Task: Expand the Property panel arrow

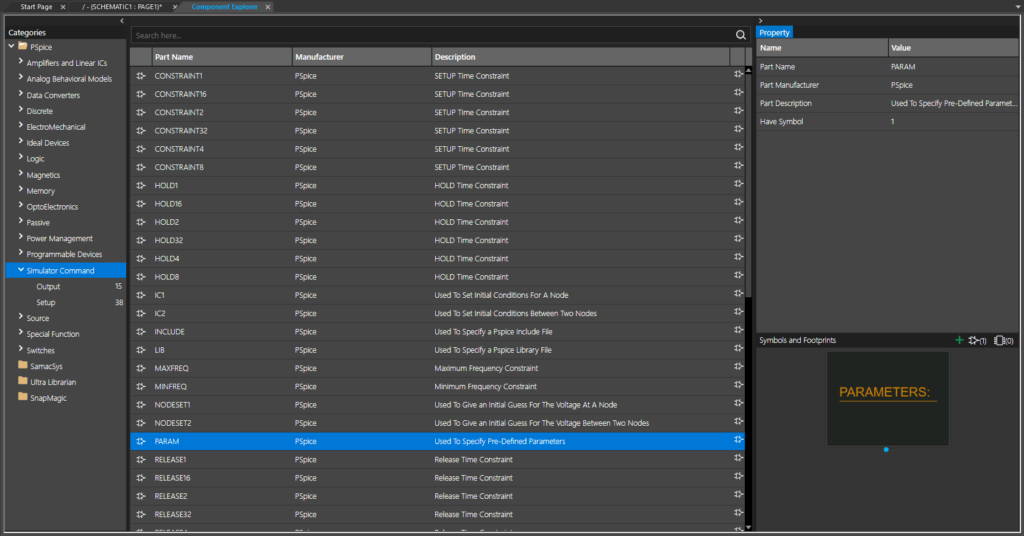Action: [x=760, y=21]
